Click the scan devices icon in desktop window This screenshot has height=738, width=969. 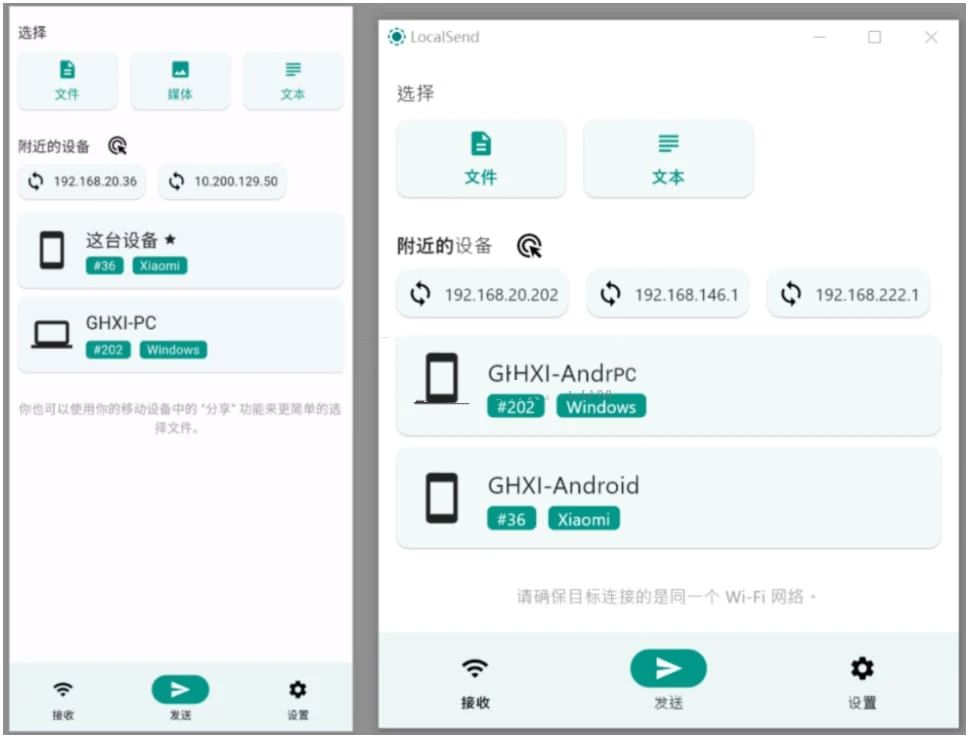coord(530,246)
